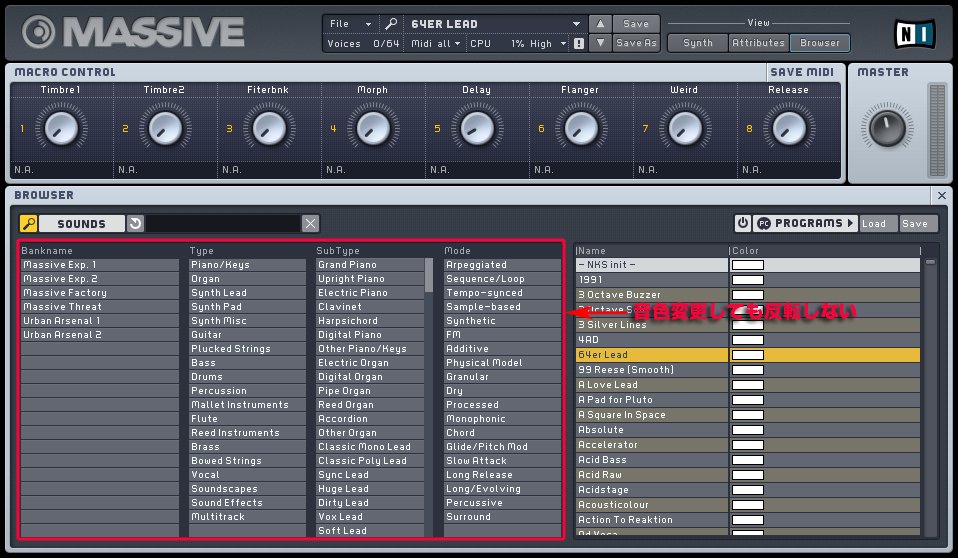
Task: Click the Load button in programs list
Action: click(x=879, y=224)
